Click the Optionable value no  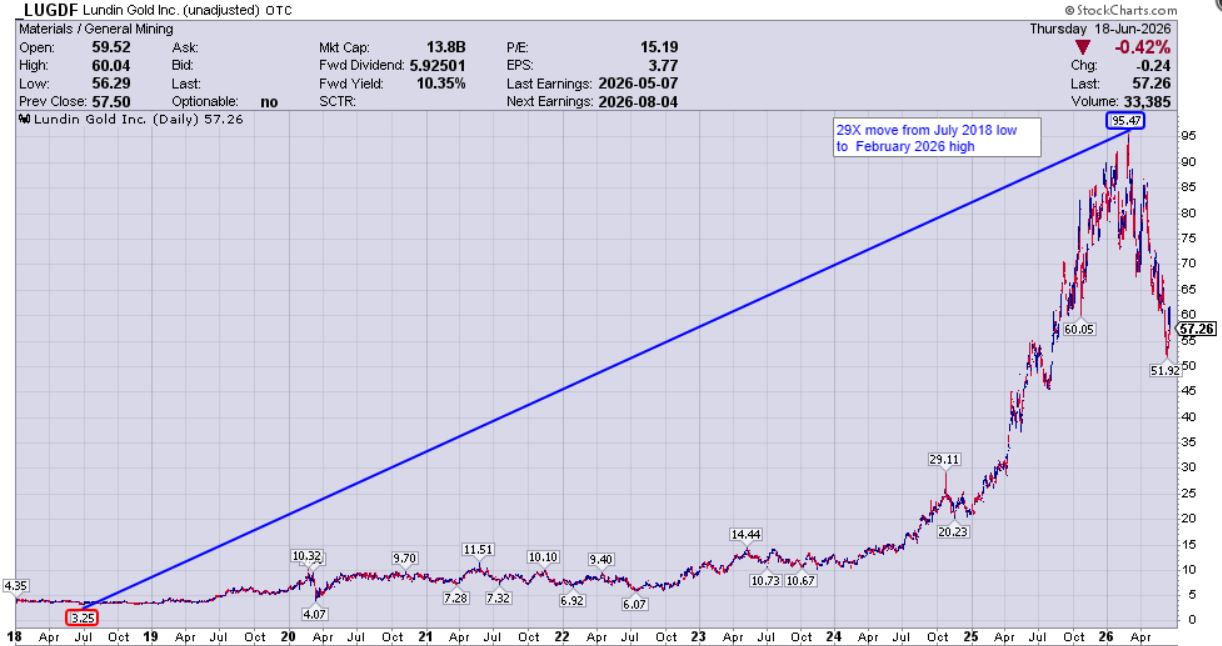269,102
